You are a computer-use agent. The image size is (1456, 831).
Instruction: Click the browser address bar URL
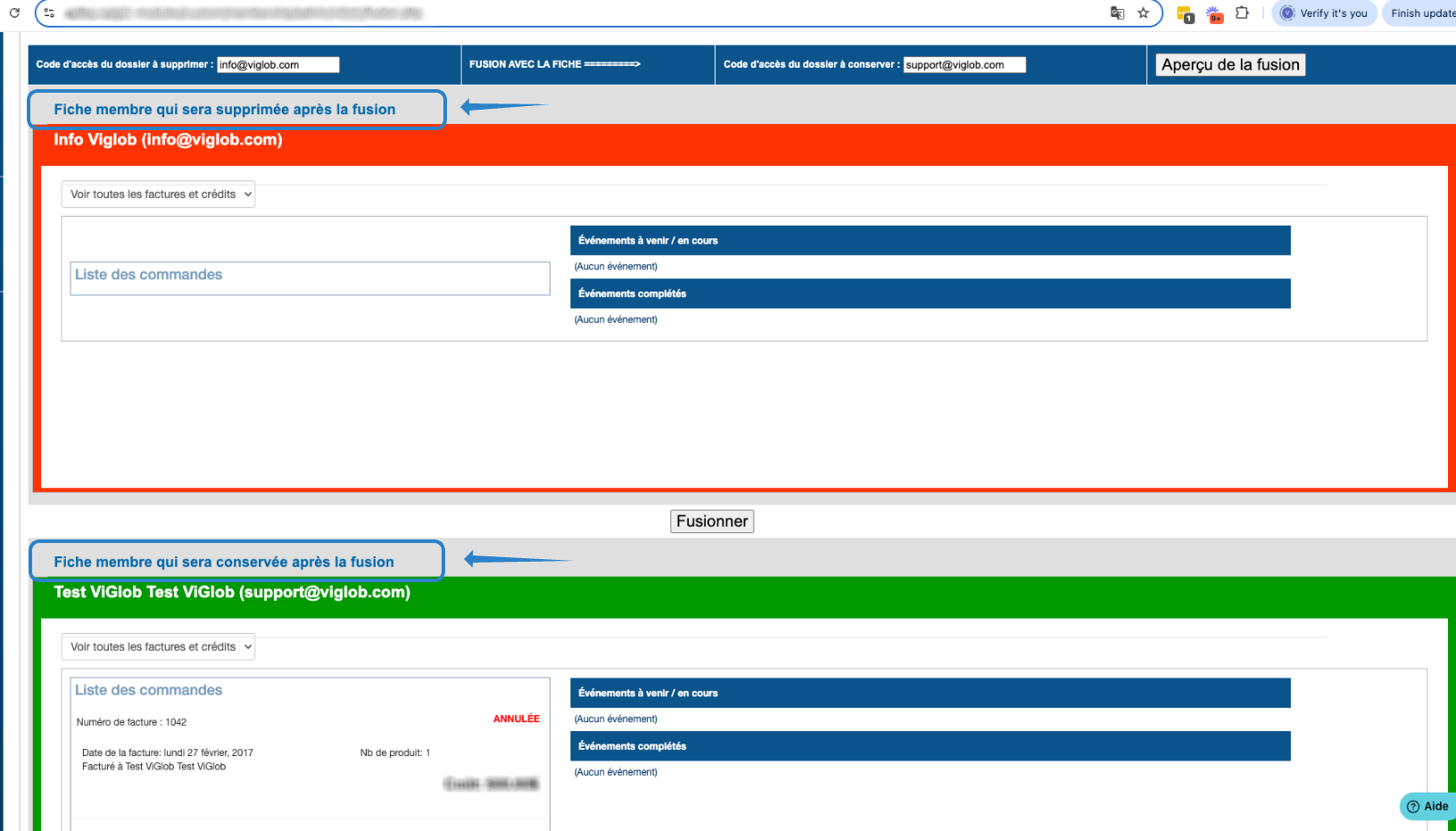[x=243, y=13]
